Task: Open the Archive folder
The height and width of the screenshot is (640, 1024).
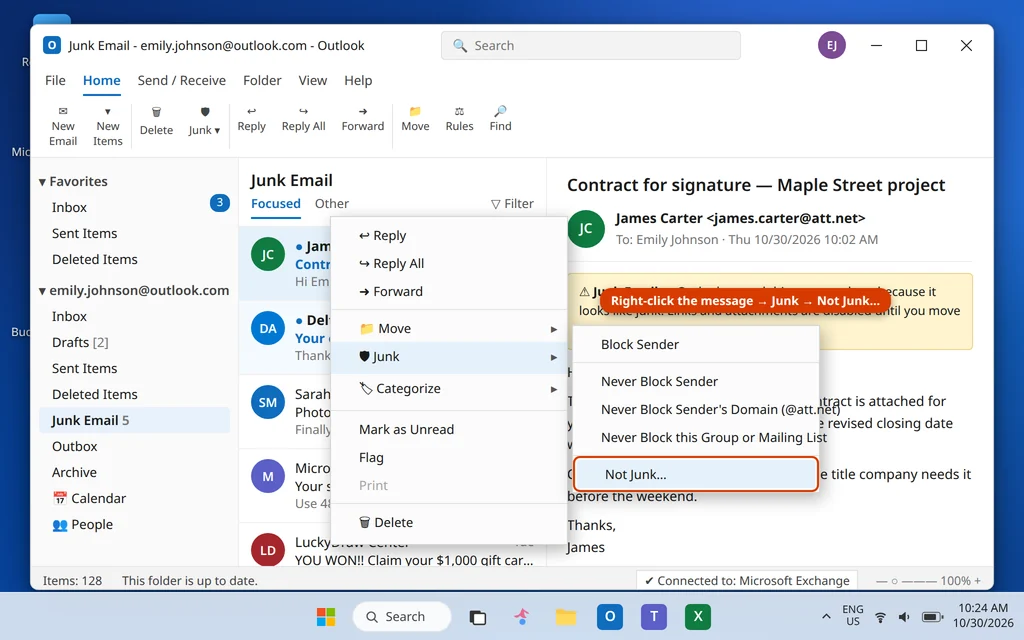Action: [135, 472]
